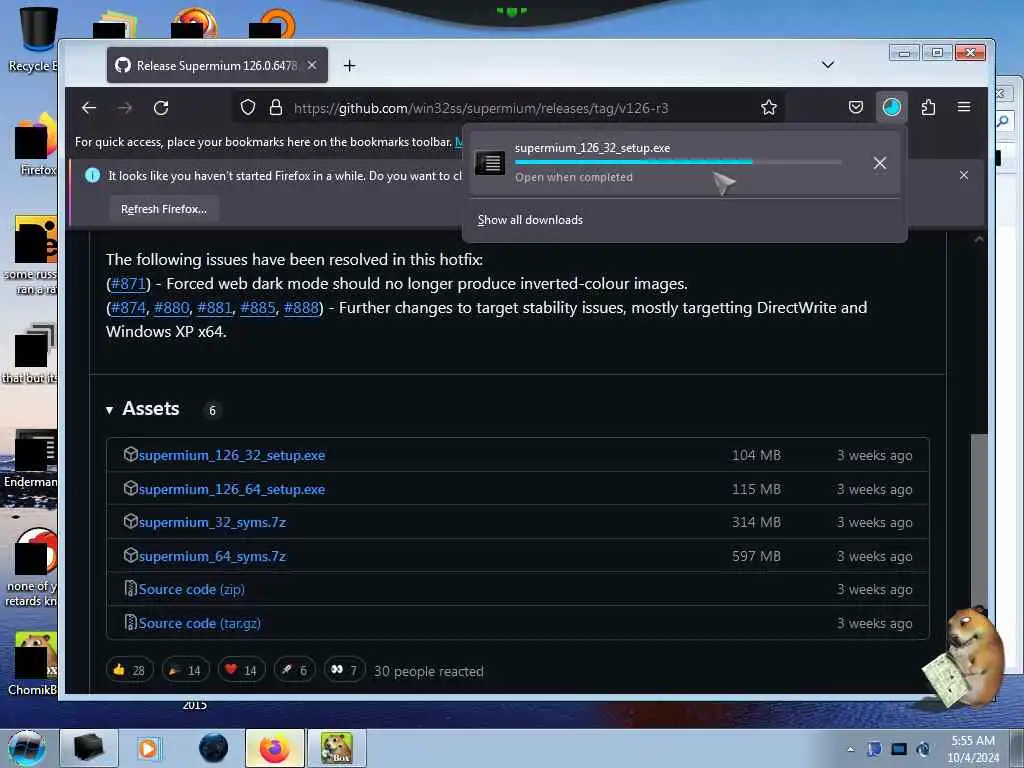Open issue link #888
The width and height of the screenshot is (1024, 768).
pyautogui.click(x=301, y=308)
